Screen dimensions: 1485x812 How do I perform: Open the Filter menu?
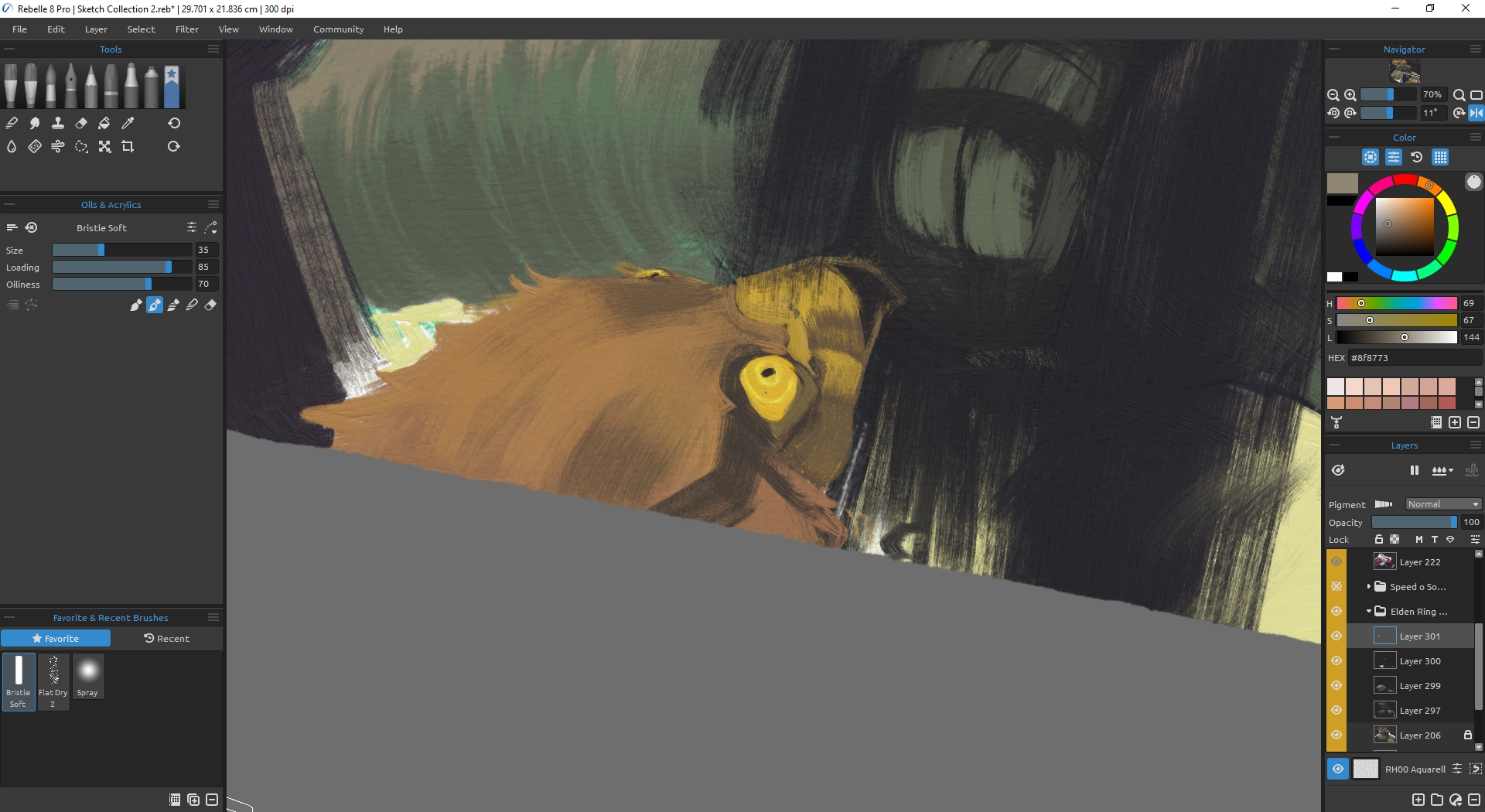coord(186,29)
